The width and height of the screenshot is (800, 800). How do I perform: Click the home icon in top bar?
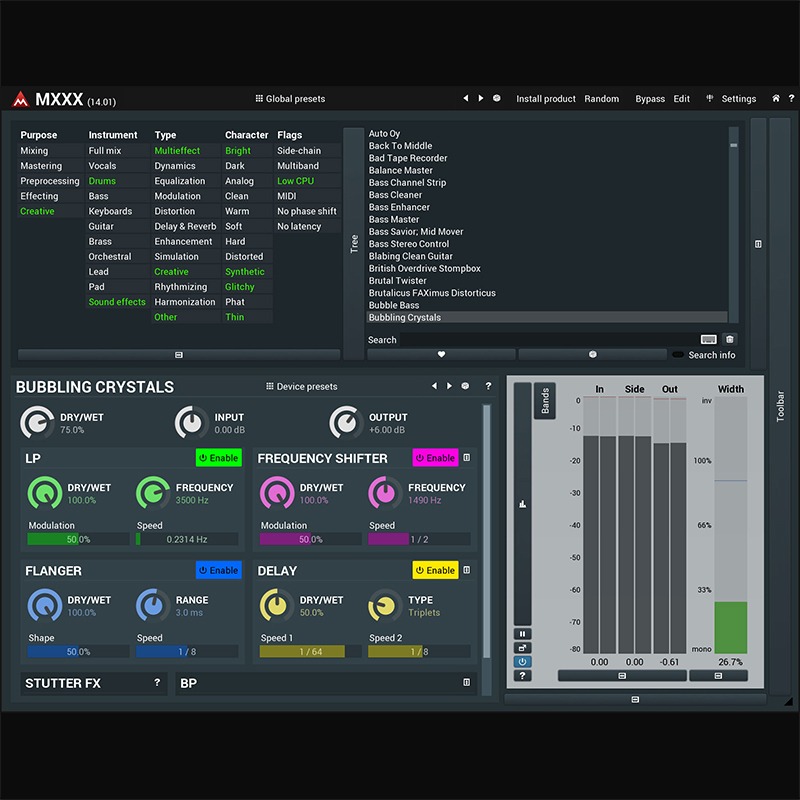coord(776,98)
